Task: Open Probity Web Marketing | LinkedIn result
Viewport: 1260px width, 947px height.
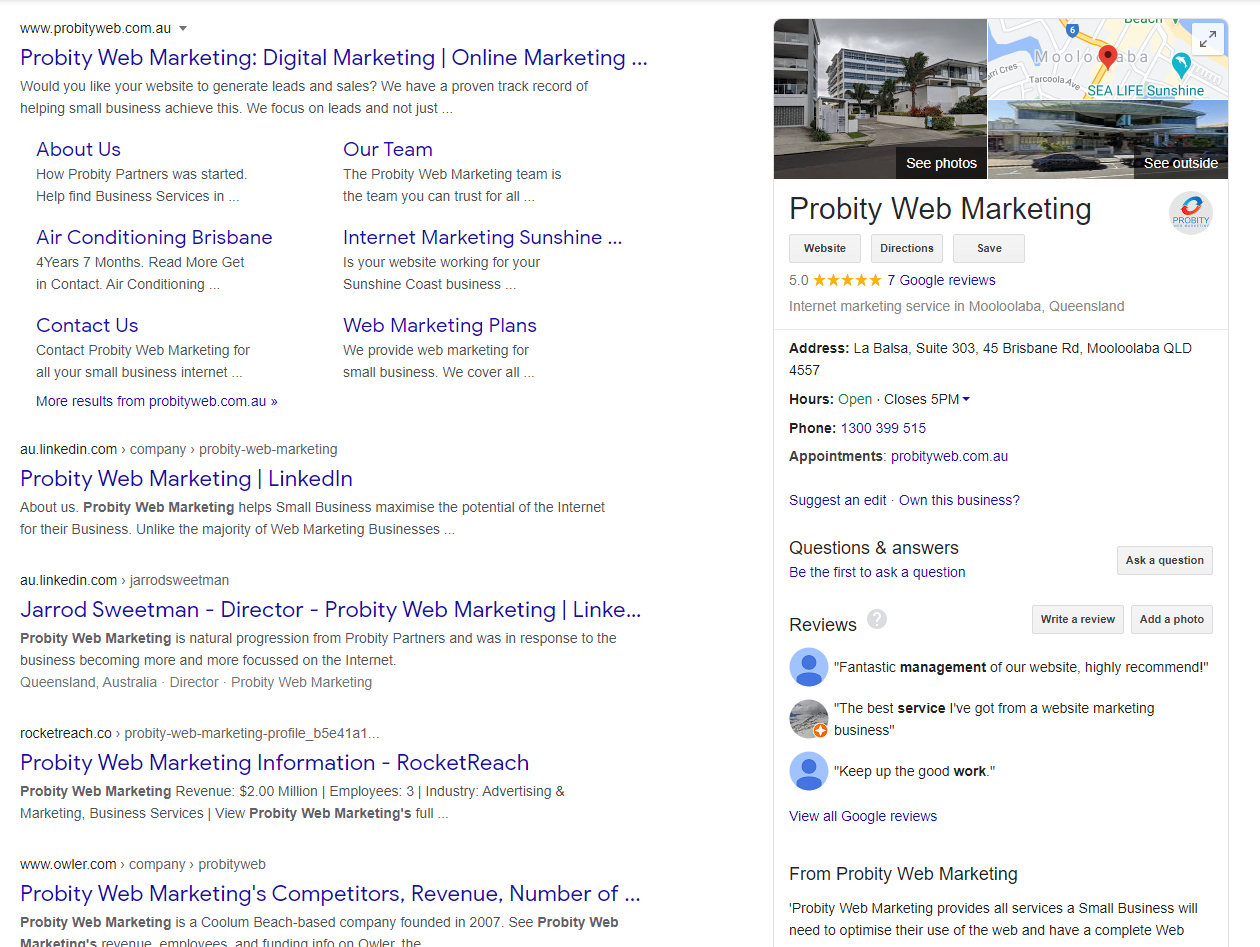Action: click(x=186, y=479)
